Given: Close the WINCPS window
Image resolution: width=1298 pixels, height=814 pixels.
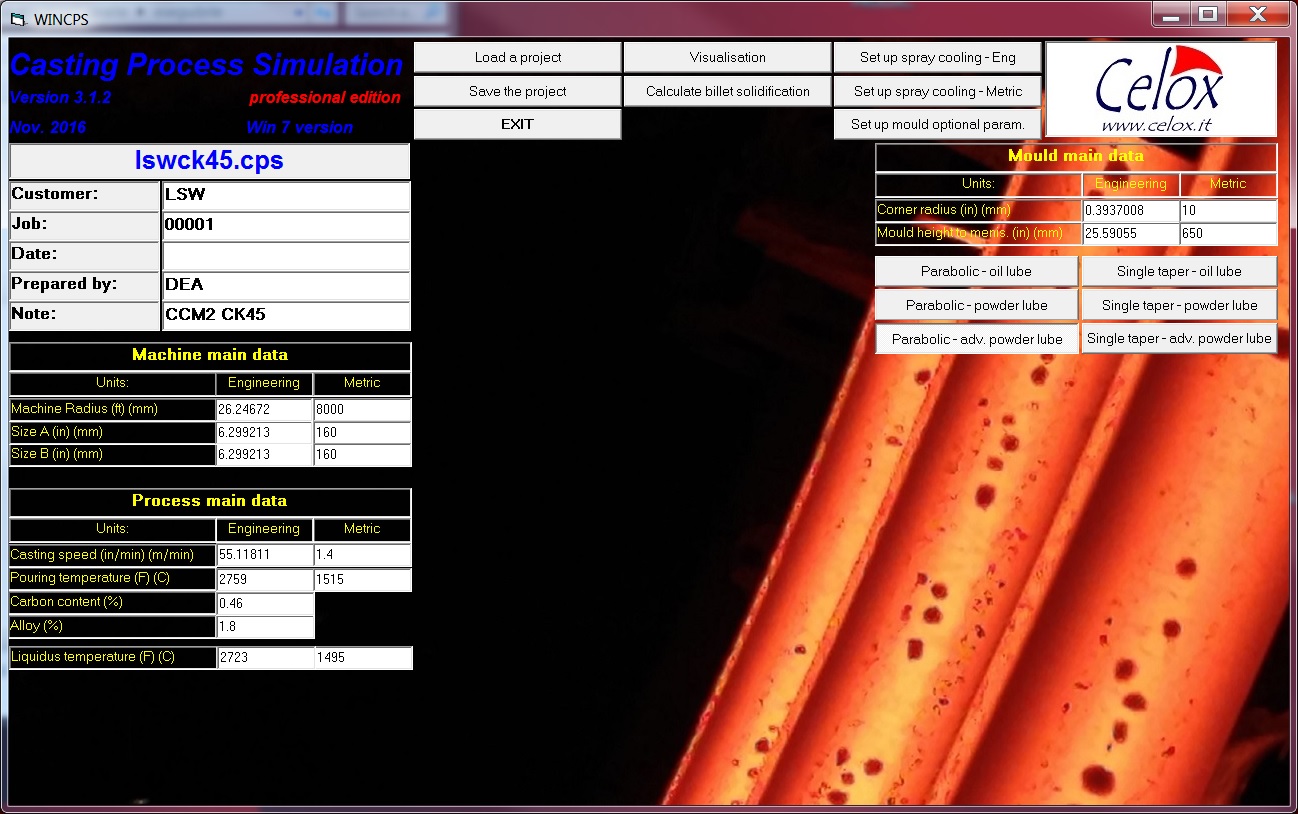Looking at the screenshot, I should pos(1258,14).
